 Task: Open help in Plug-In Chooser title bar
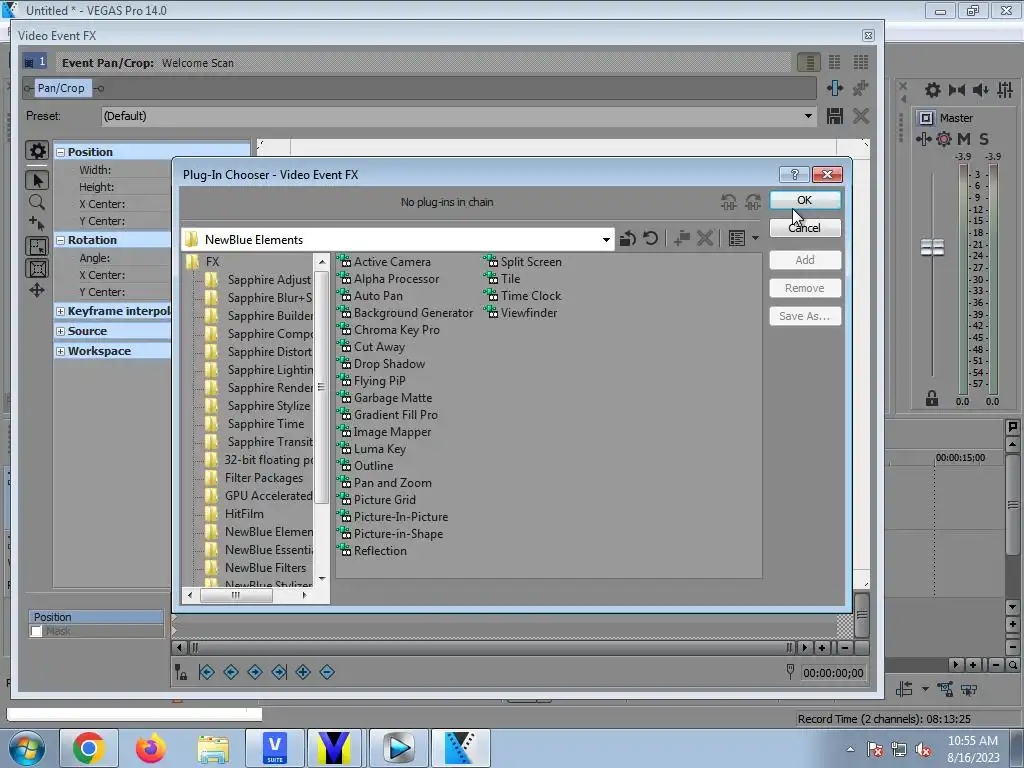(794, 174)
